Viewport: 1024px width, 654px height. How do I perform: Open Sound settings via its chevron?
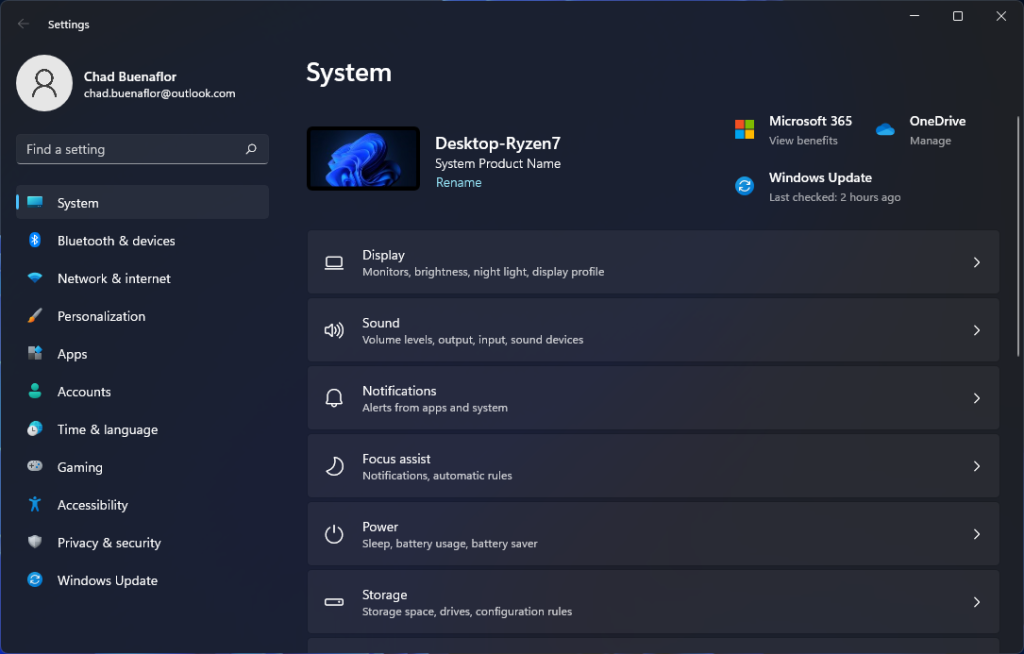point(976,330)
